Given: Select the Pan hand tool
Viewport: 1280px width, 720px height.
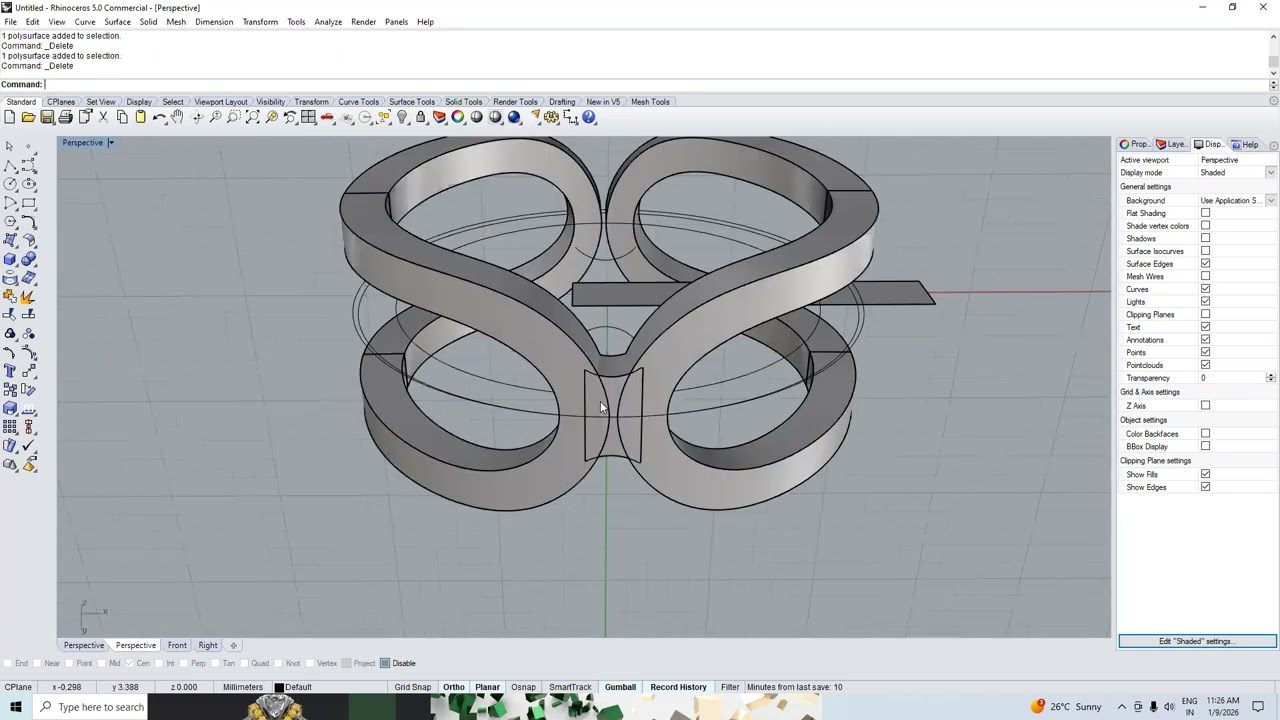Looking at the screenshot, I should point(178,118).
